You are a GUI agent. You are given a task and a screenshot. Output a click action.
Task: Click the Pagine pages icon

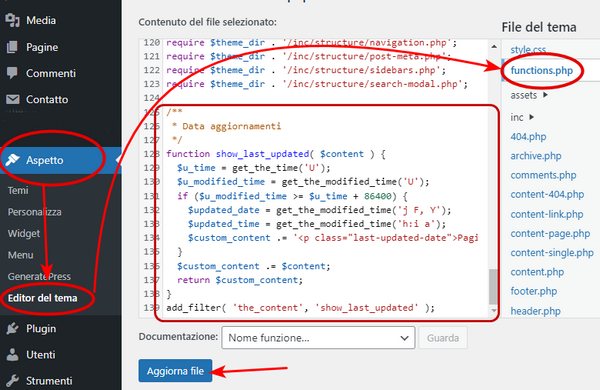pyautogui.click(x=12, y=47)
